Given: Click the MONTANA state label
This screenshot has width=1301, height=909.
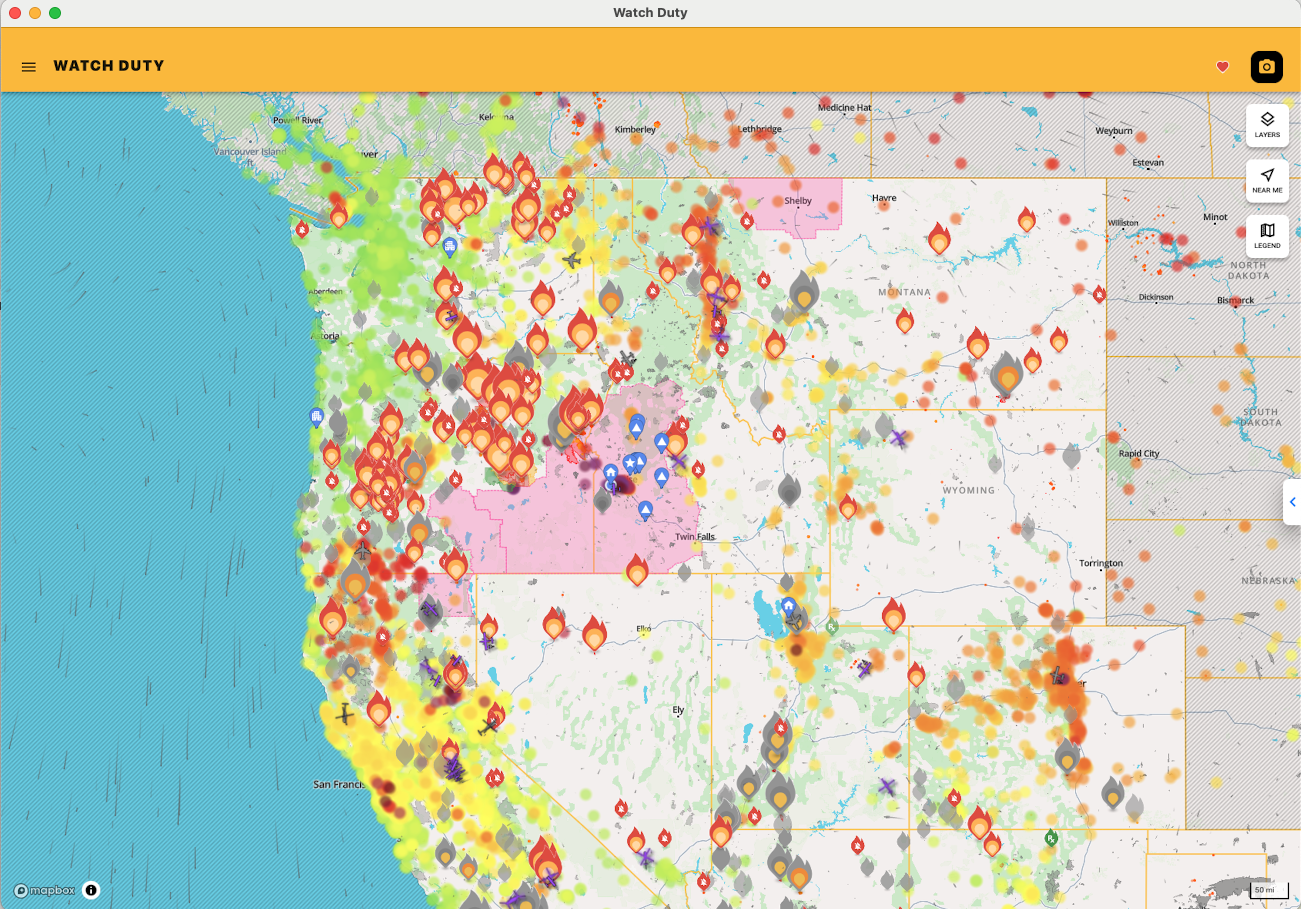Looking at the screenshot, I should (x=904, y=292).
